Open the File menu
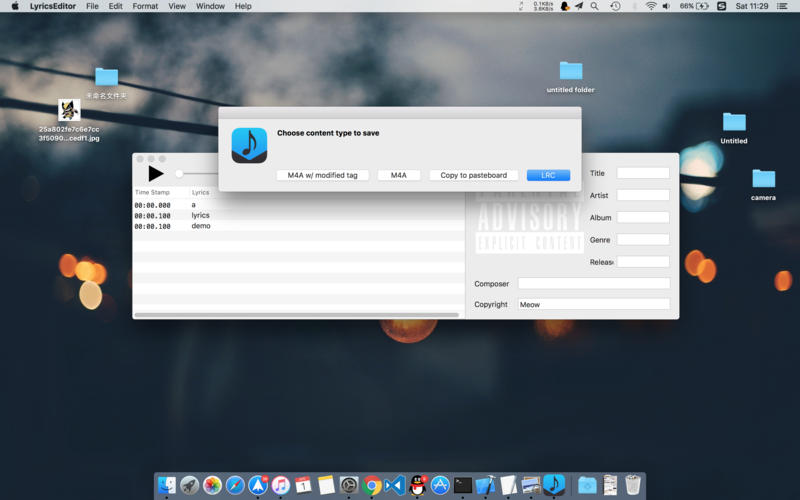The height and width of the screenshot is (500, 800). (x=92, y=6)
